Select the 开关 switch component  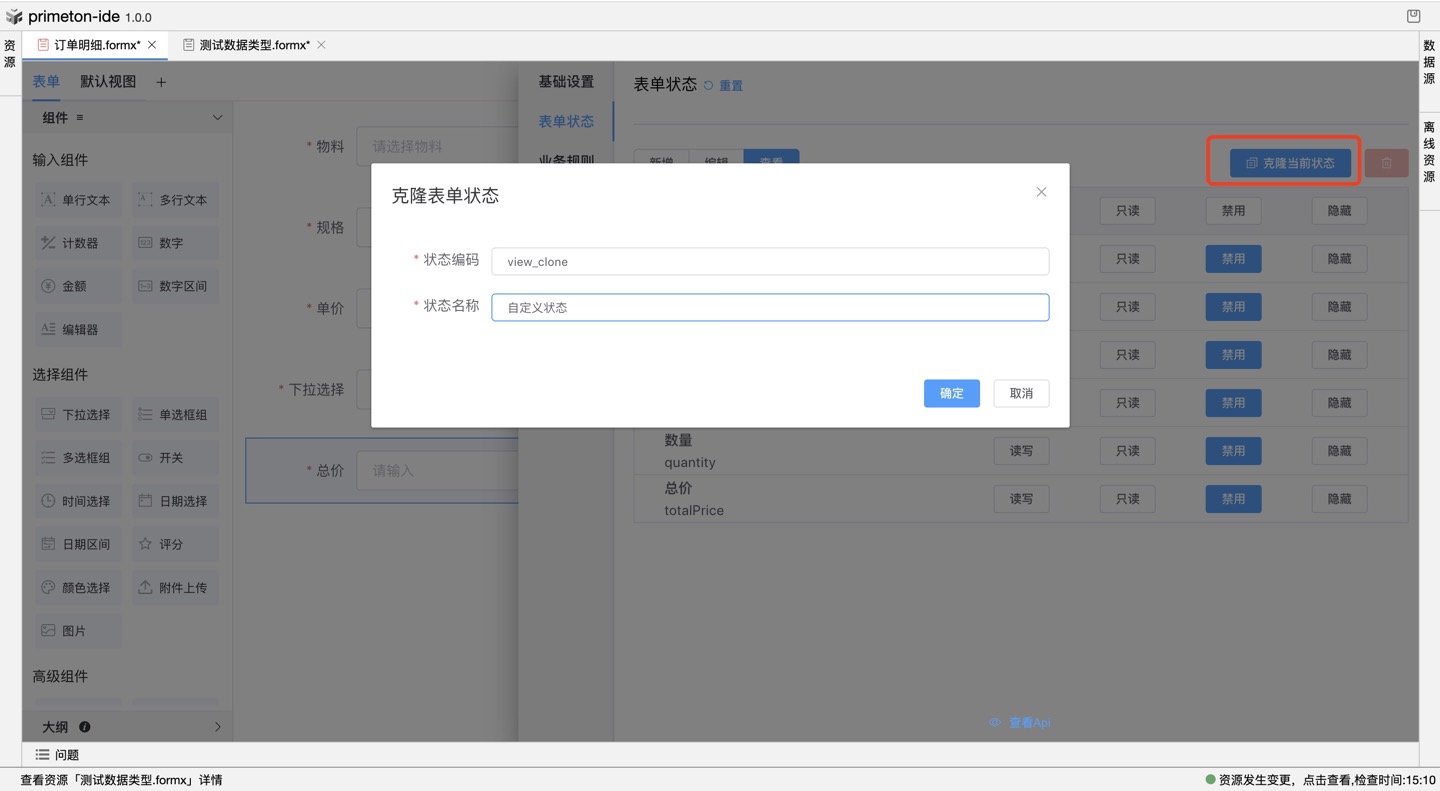146,458
